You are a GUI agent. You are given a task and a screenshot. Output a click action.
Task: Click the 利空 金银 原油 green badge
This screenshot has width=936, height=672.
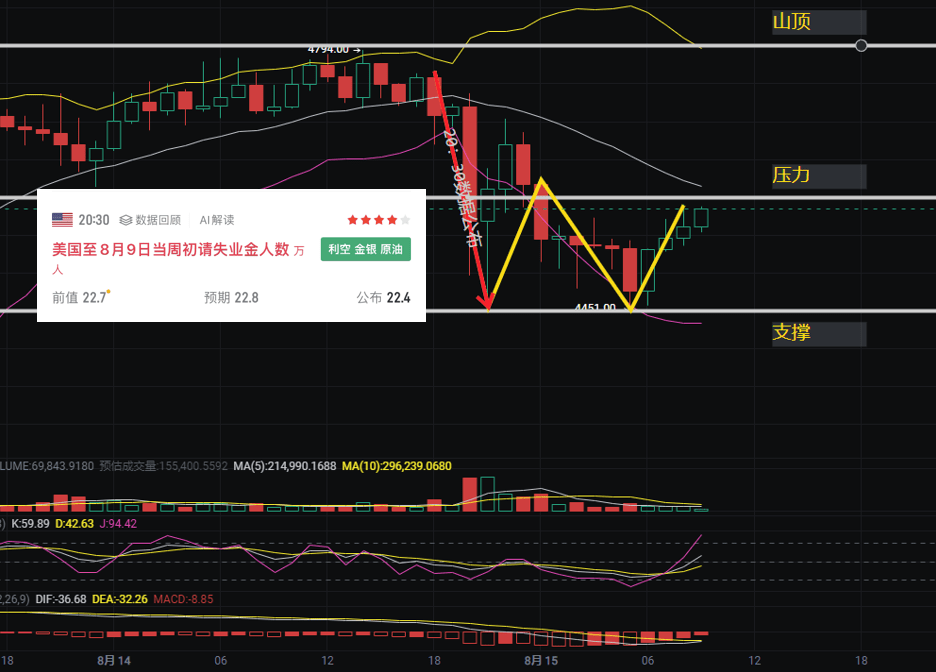(x=365, y=249)
